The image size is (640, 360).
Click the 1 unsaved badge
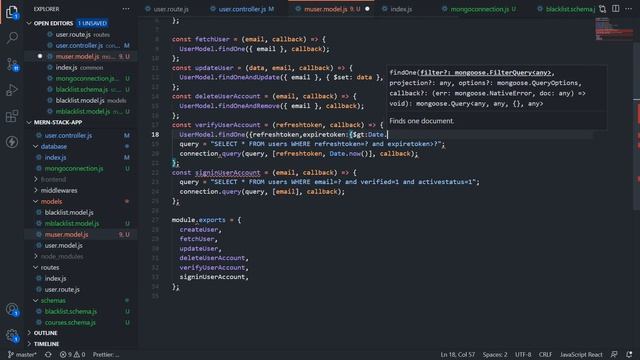[x=92, y=23]
